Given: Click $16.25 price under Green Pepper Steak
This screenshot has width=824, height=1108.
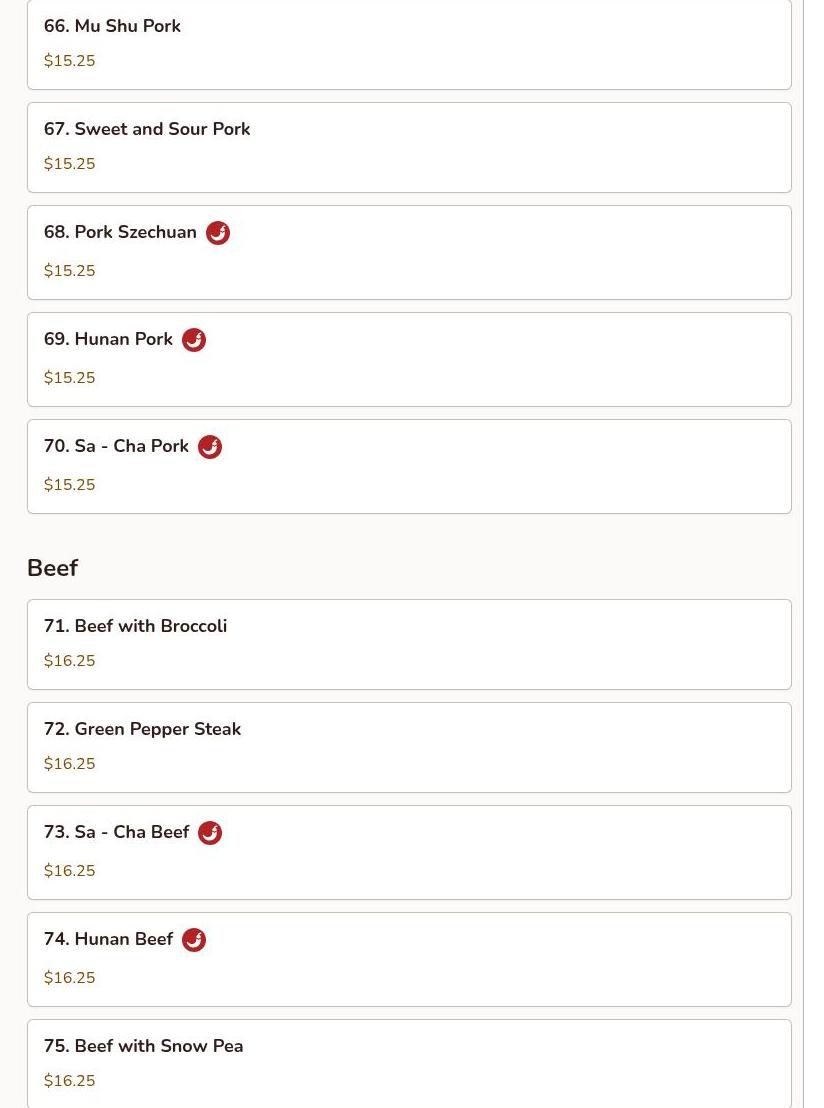Looking at the screenshot, I should (70, 764).
